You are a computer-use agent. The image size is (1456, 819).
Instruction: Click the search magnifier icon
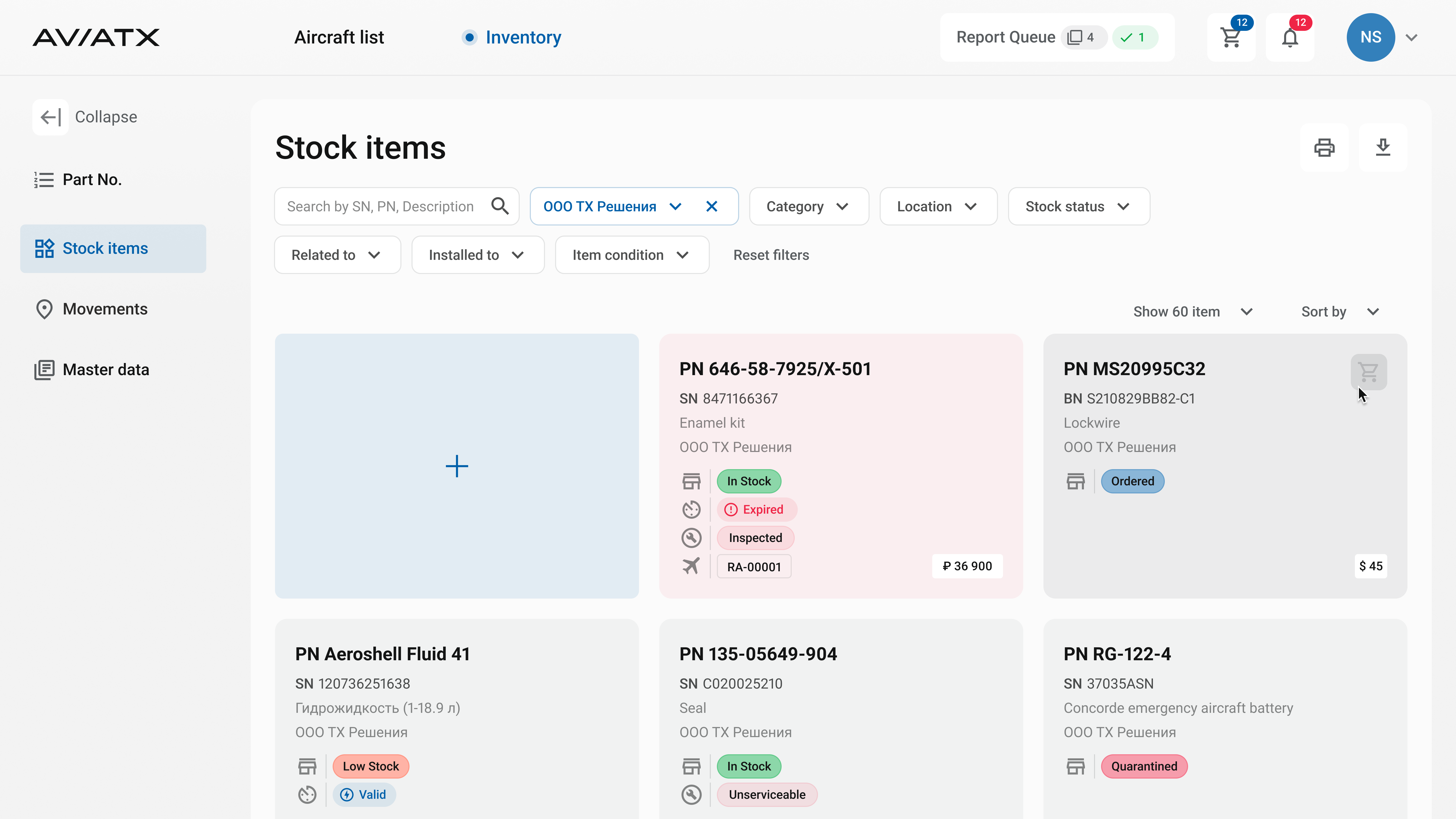tap(500, 206)
